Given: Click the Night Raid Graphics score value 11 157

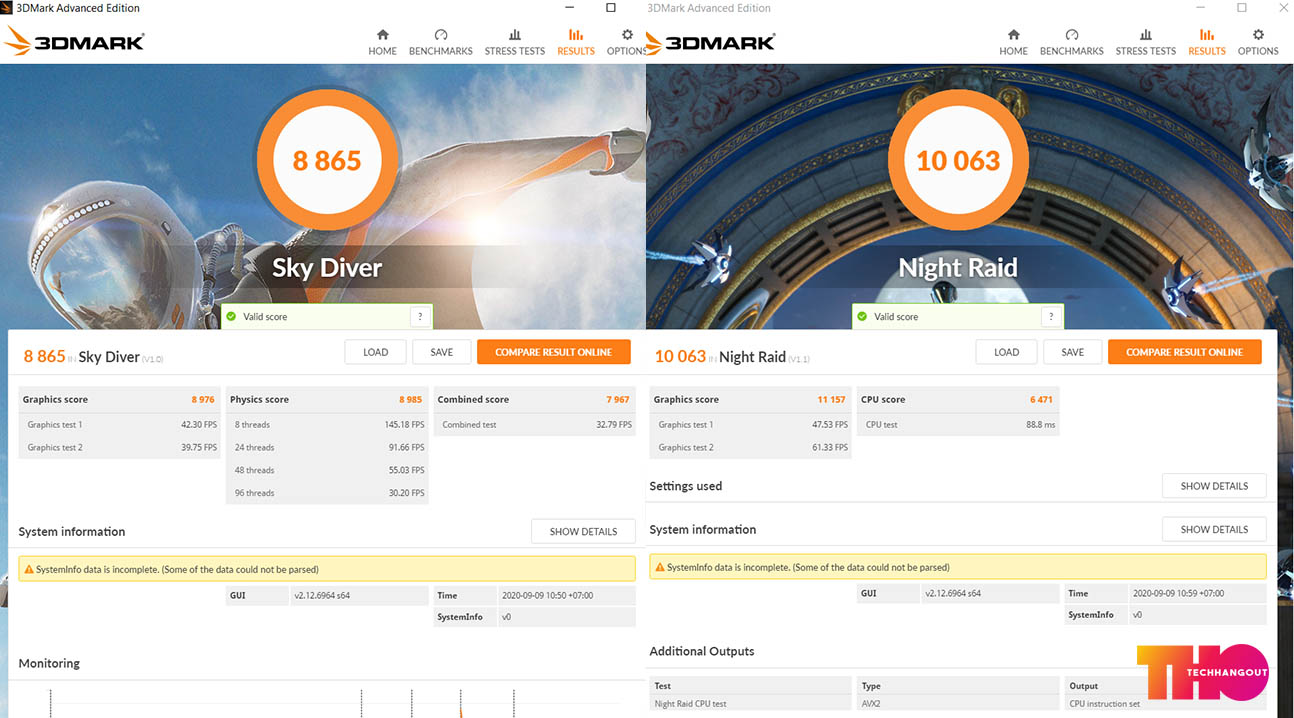Looking at the screenshot, I should (831, 399).
